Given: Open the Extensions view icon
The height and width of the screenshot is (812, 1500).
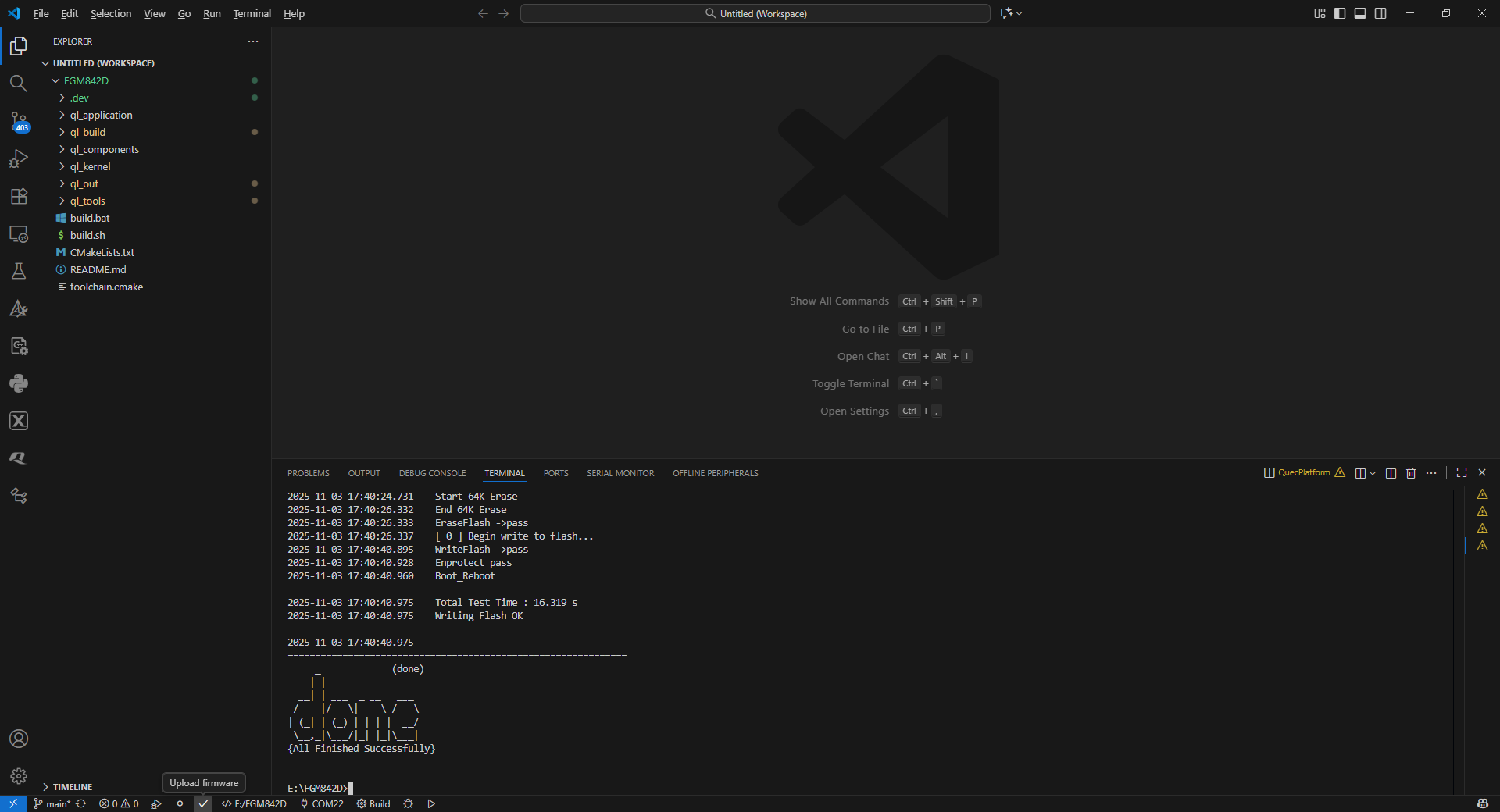Looking at the screenshot, I should [19, 196].
